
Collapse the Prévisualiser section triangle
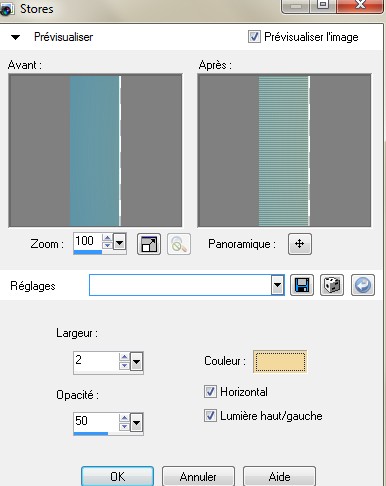pos(15,37)
